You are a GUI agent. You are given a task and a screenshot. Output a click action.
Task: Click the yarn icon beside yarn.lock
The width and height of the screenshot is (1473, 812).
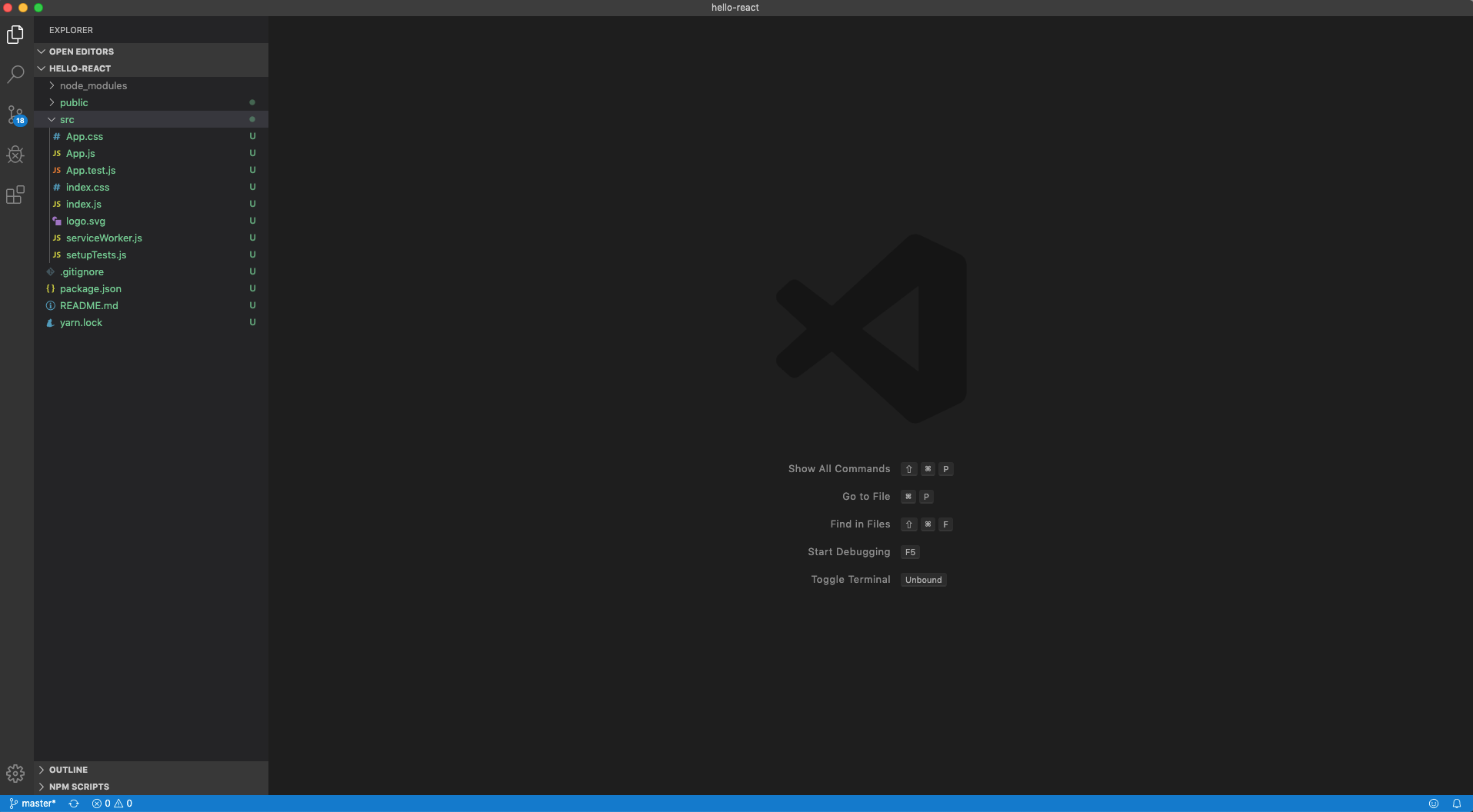click(50, 322)
